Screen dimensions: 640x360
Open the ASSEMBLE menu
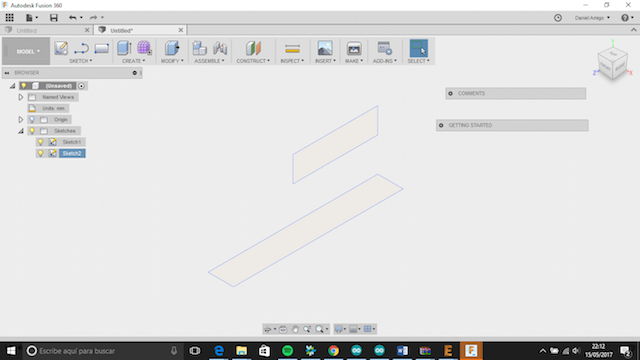click(x=209, y=61)
